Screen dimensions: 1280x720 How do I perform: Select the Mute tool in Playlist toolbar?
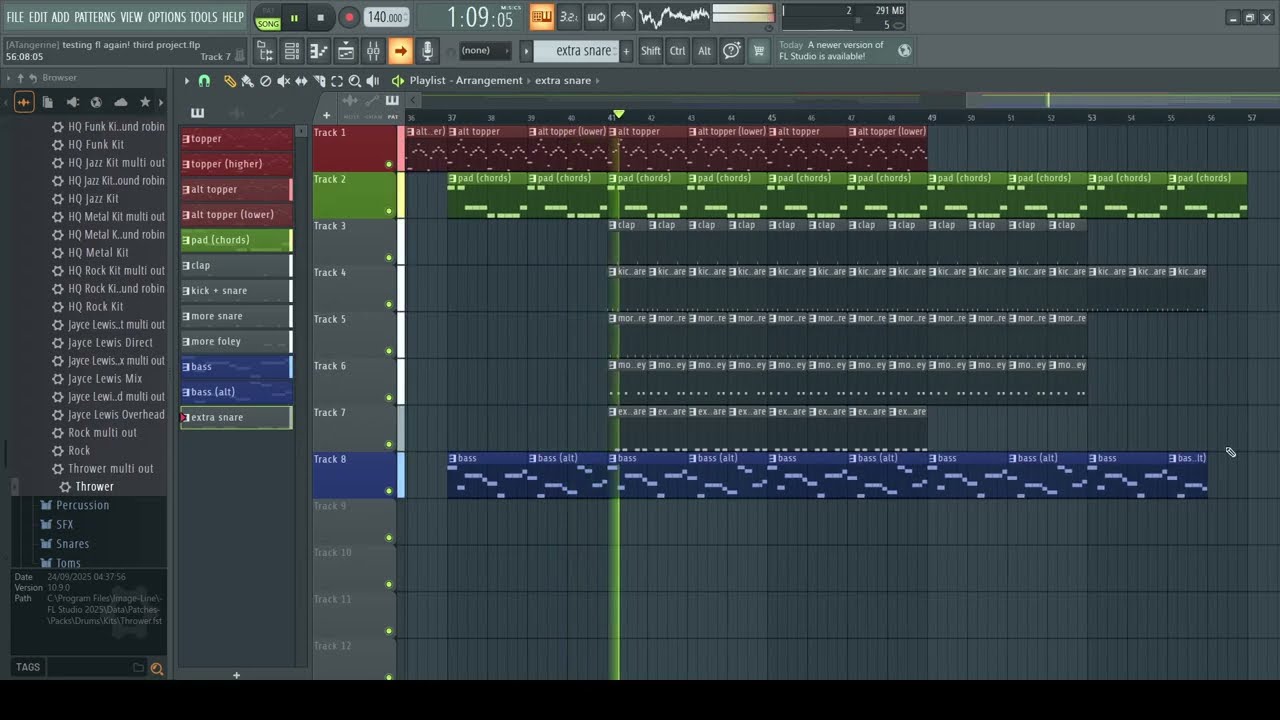point(283,81)
